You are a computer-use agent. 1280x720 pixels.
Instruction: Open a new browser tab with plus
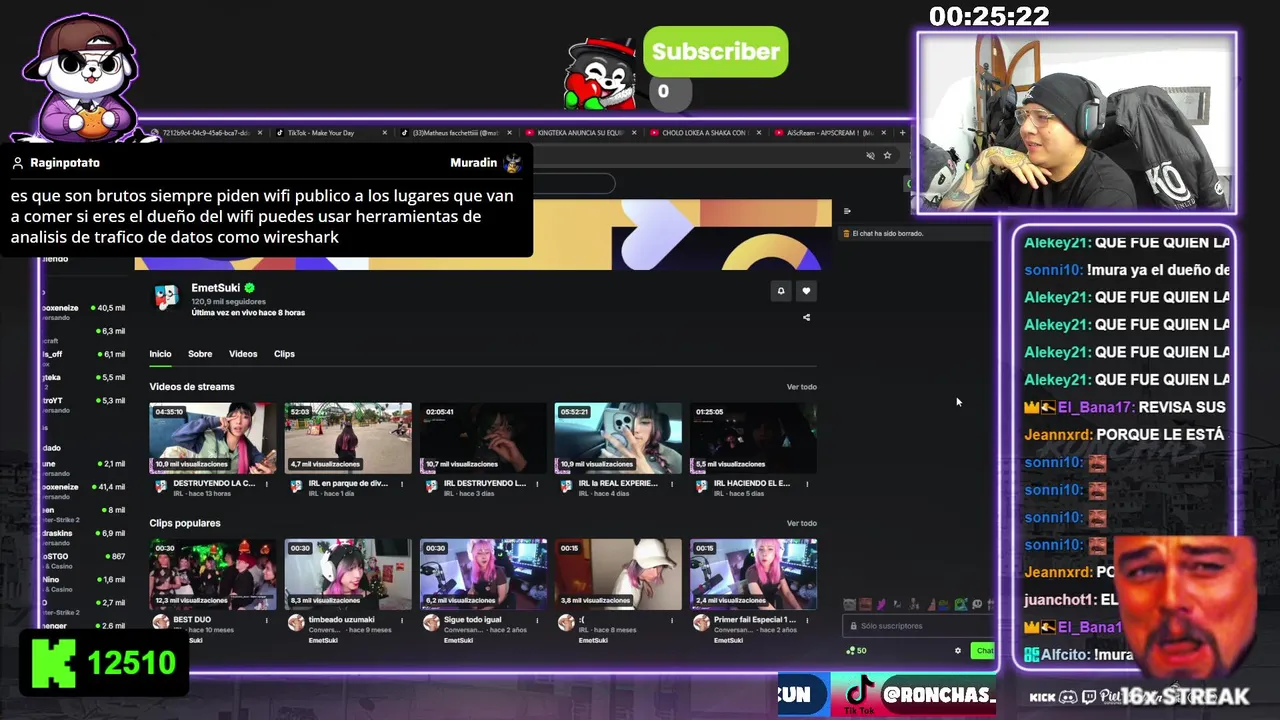[902, 132]
